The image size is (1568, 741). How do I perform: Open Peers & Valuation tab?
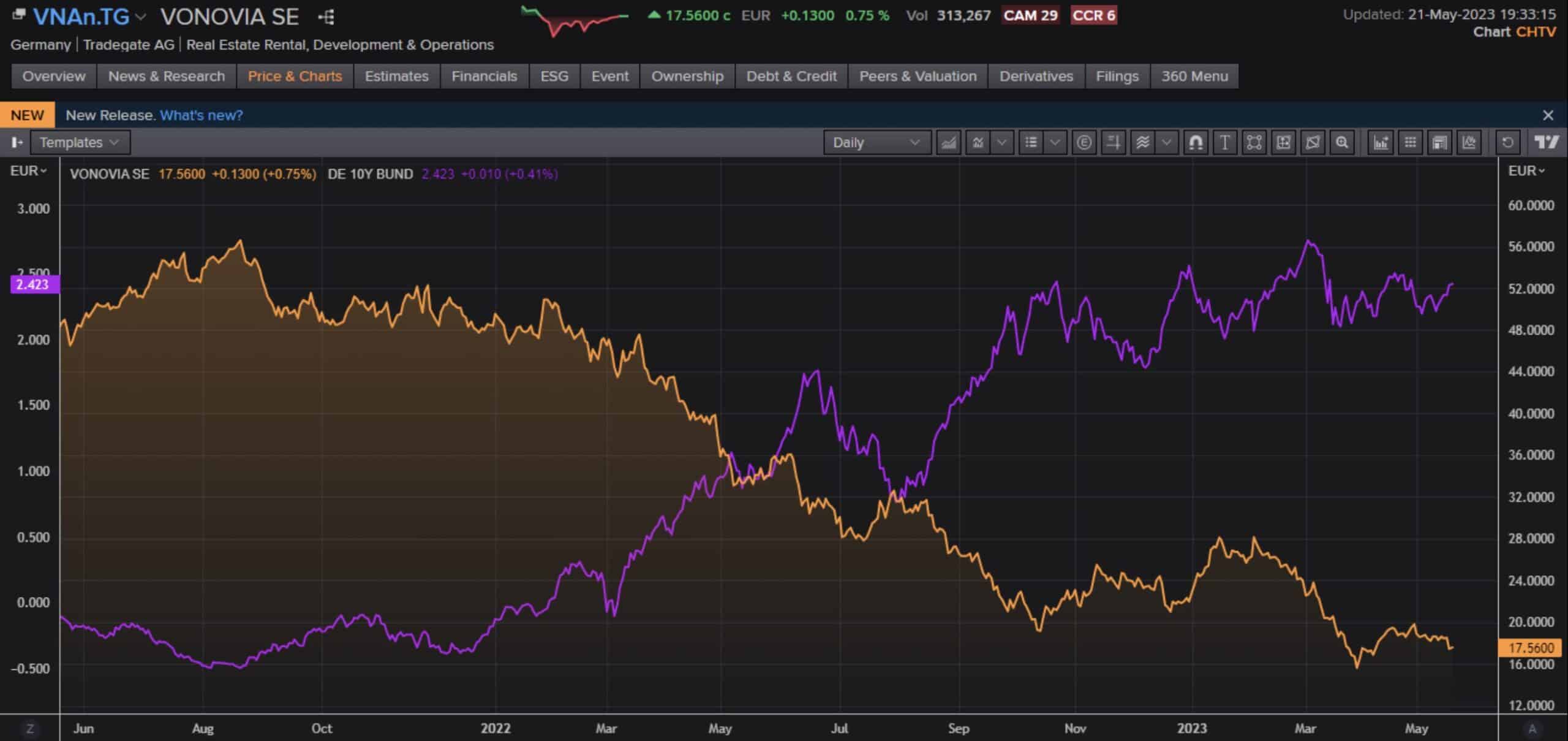tap(918, 76)
